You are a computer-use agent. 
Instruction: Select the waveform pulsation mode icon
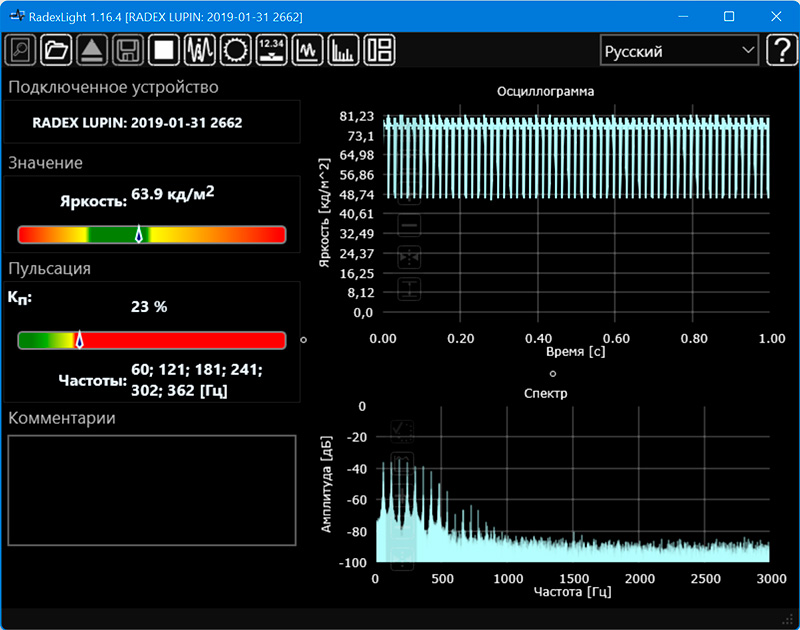200,50
